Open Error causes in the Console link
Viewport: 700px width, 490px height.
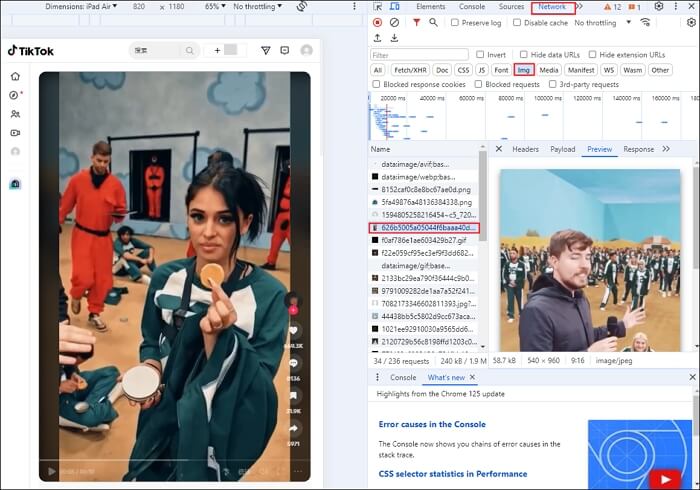coord(432,424)
